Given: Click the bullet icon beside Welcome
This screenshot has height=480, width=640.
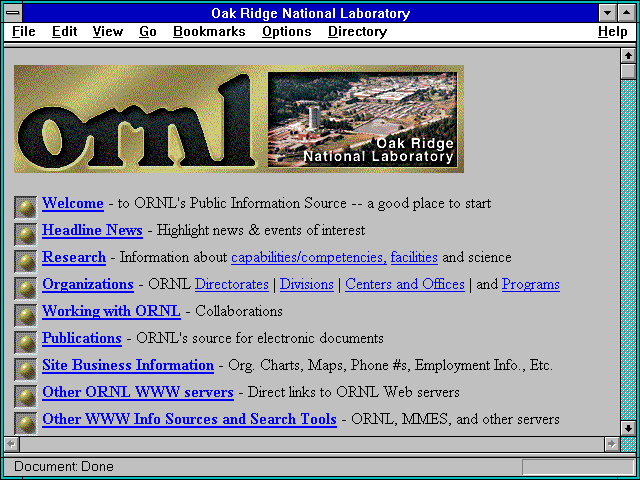Looking at the screenshot, I should 25,207.
